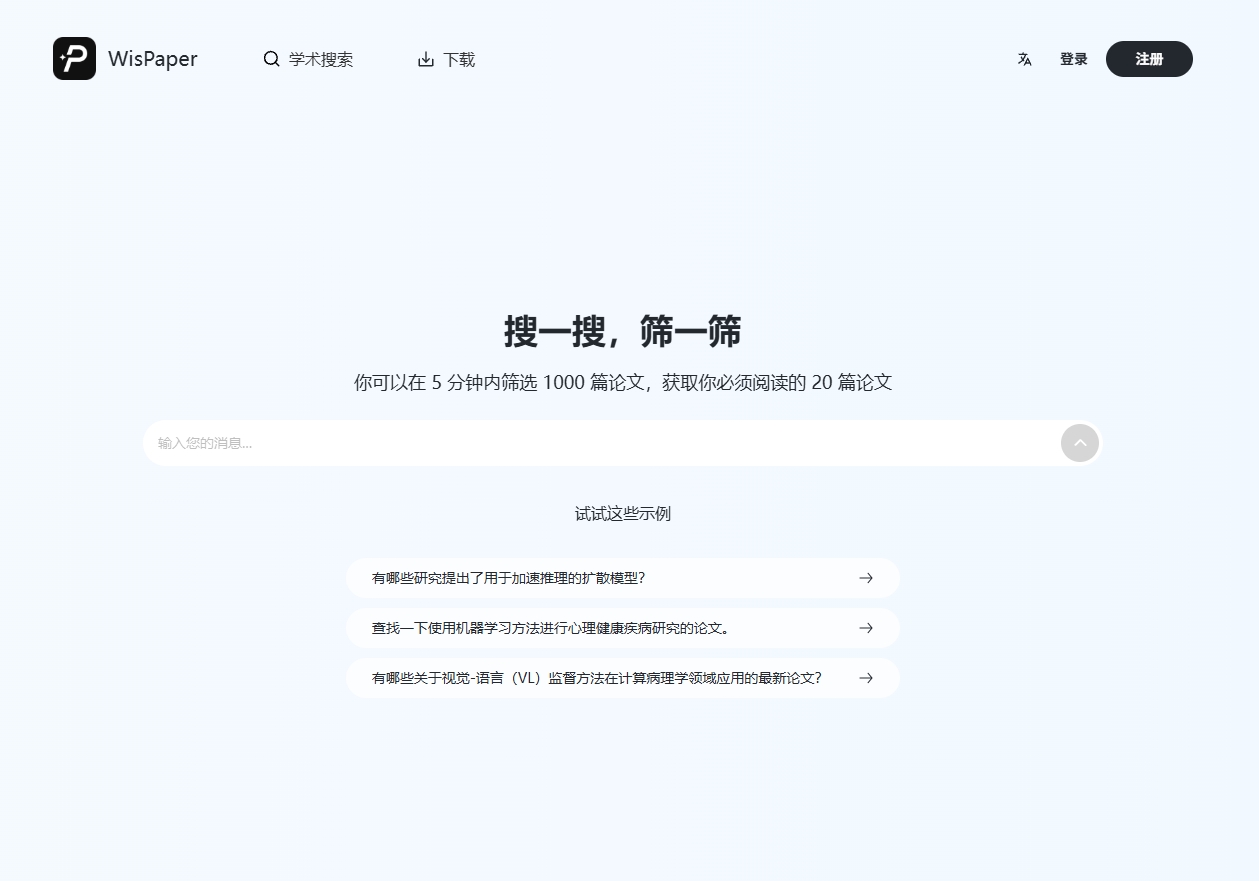
Task: Click the send arrow button in the search bar
Action: (1079, 443)
